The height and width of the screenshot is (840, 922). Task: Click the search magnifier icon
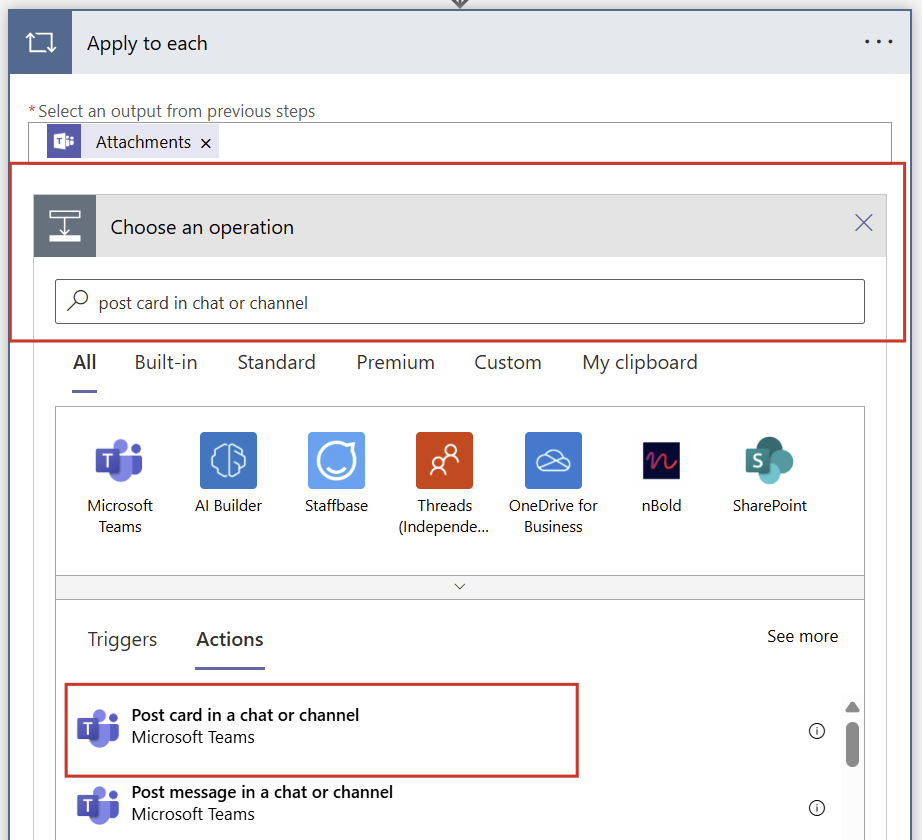coord(78,300)
